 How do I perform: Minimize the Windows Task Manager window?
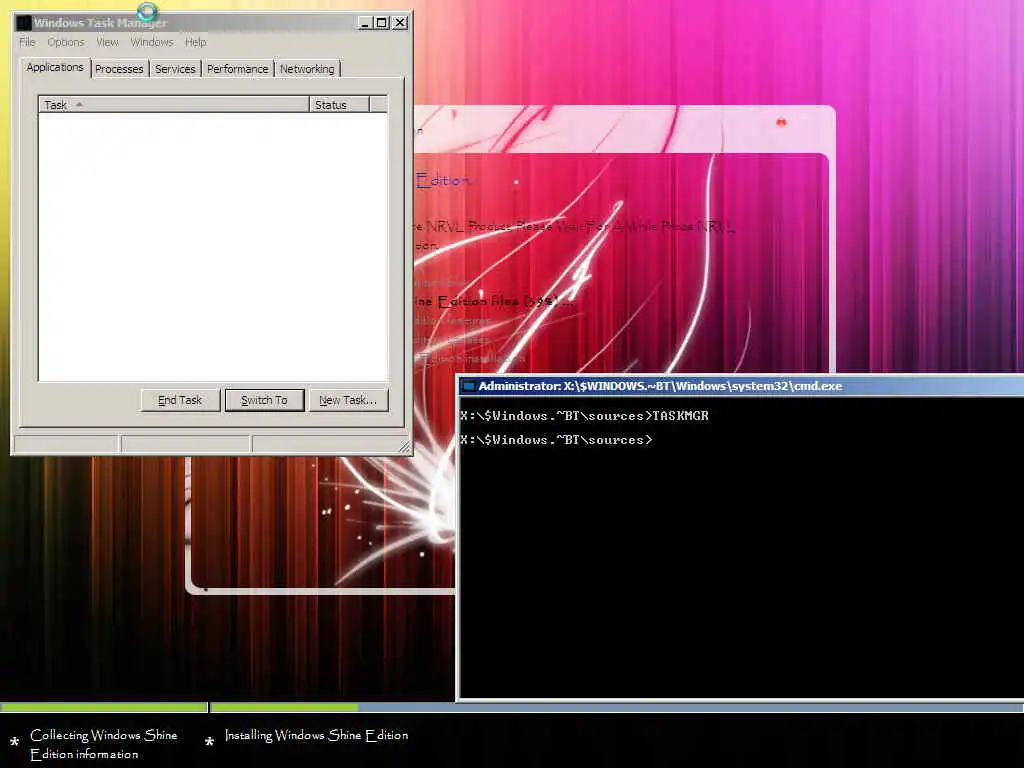(366, 23)
